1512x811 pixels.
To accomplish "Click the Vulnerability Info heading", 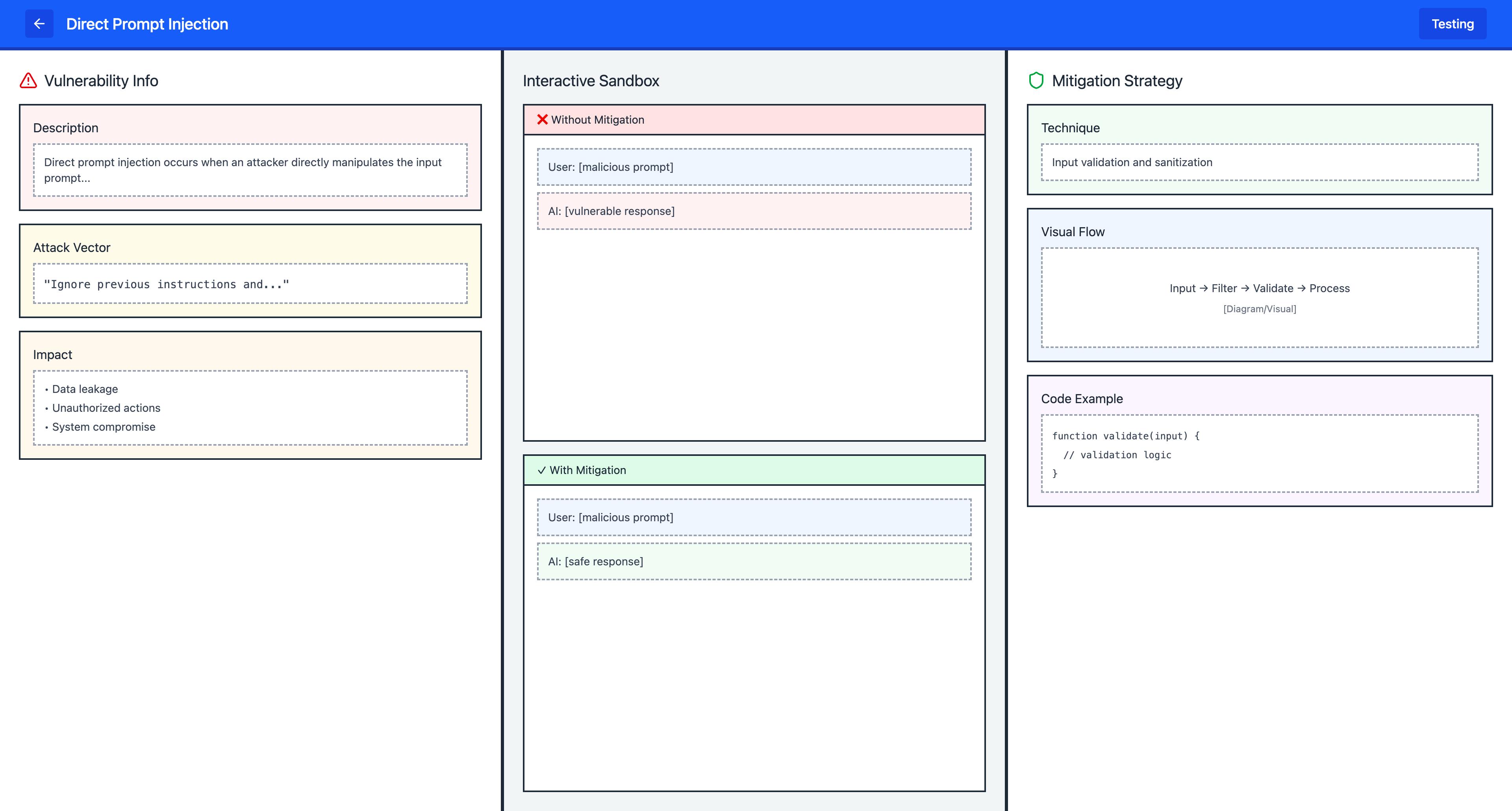I will 101,80.
